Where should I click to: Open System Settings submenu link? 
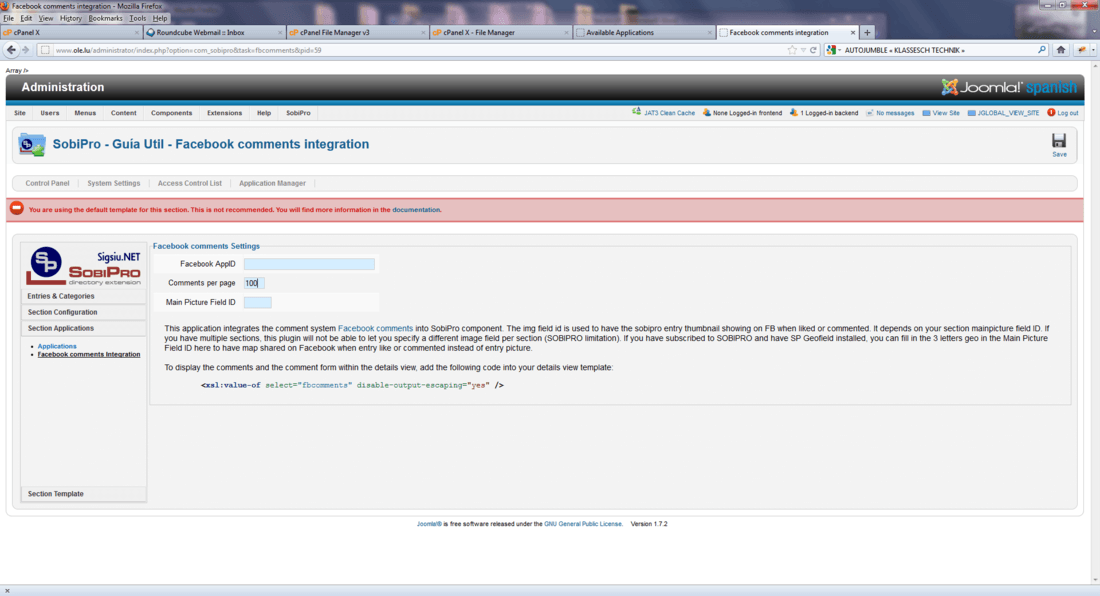click(114, 183)
